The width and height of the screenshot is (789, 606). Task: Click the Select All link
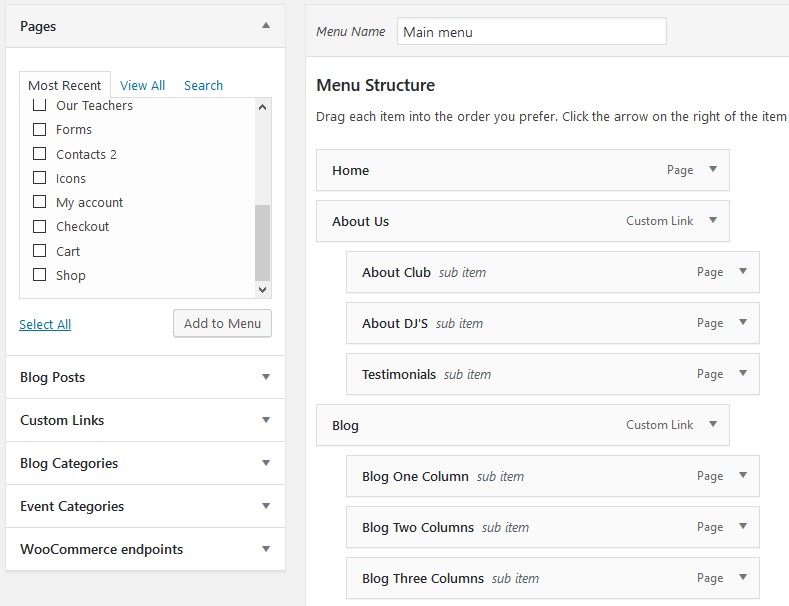(45, 325)
